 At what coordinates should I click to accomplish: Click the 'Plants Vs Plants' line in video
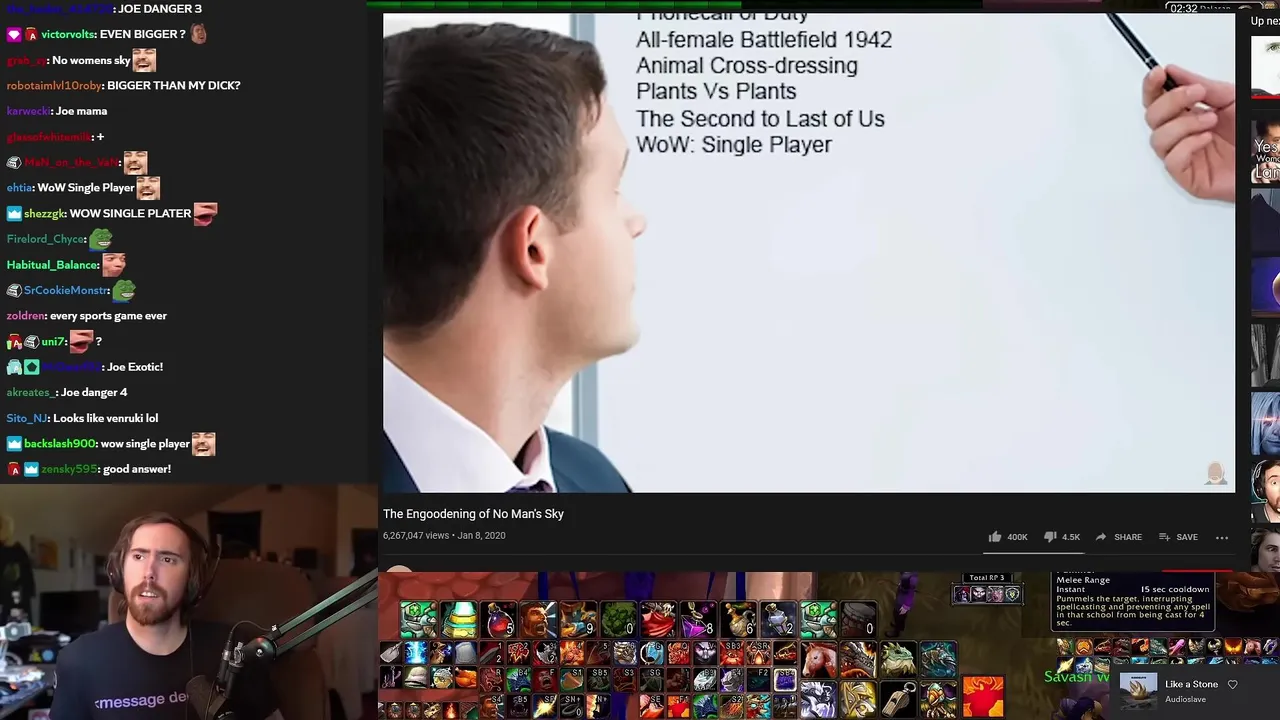point(716,92)
